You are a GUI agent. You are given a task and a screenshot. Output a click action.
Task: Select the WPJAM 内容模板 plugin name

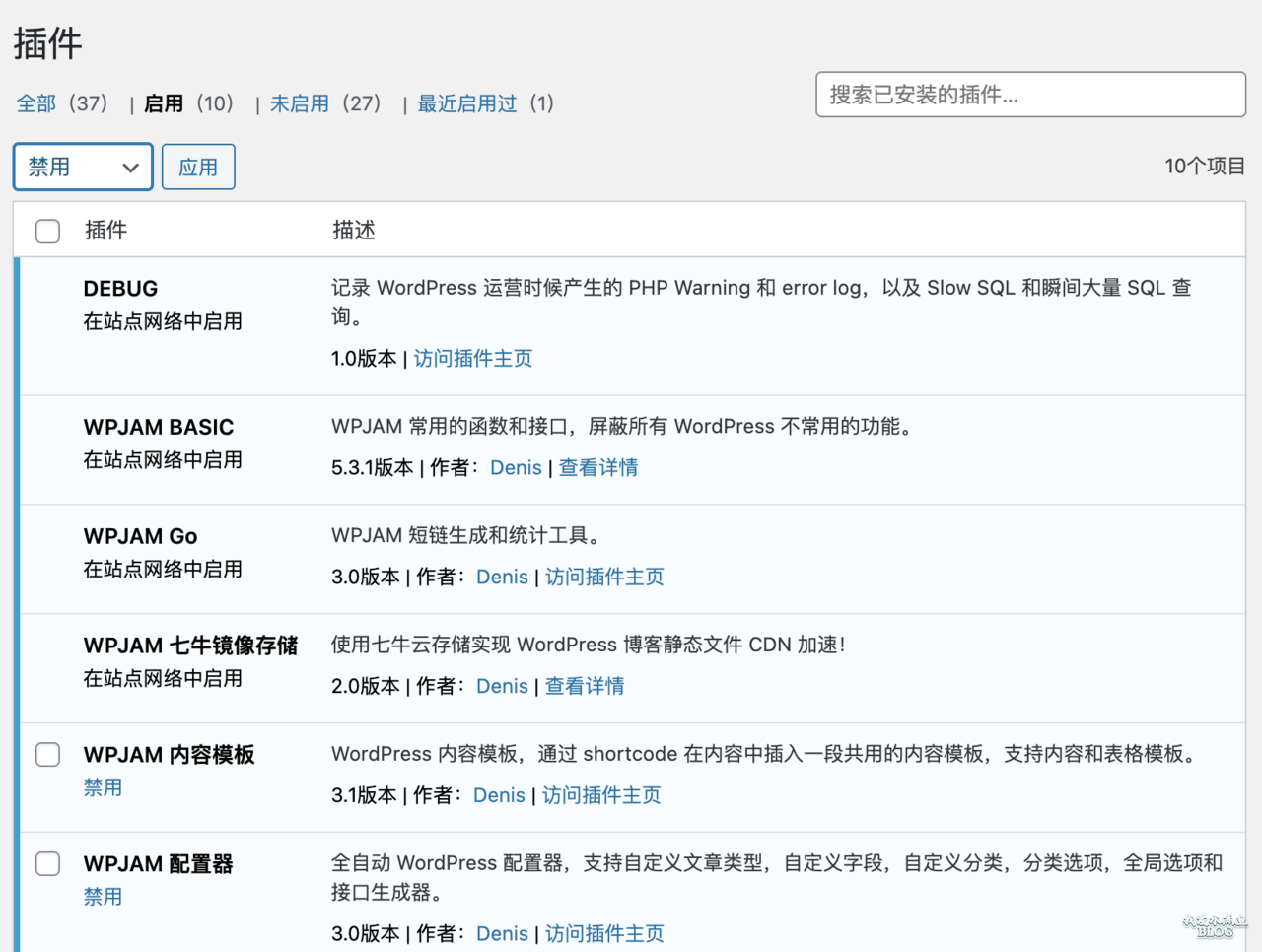(x=169, y=755)
